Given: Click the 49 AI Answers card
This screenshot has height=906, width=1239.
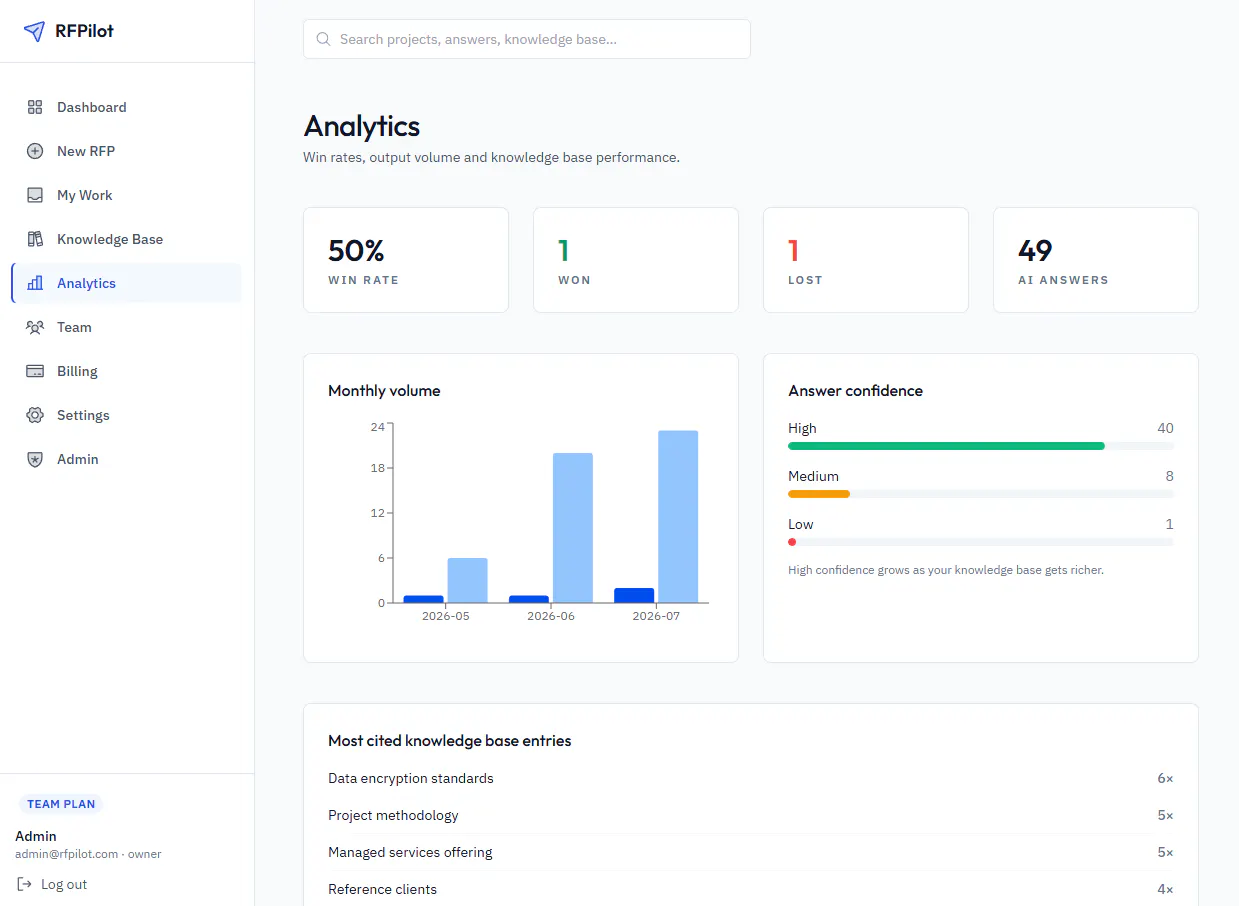Looking at the screenshot, I should pyautogui.click(x=1096, y=260).
